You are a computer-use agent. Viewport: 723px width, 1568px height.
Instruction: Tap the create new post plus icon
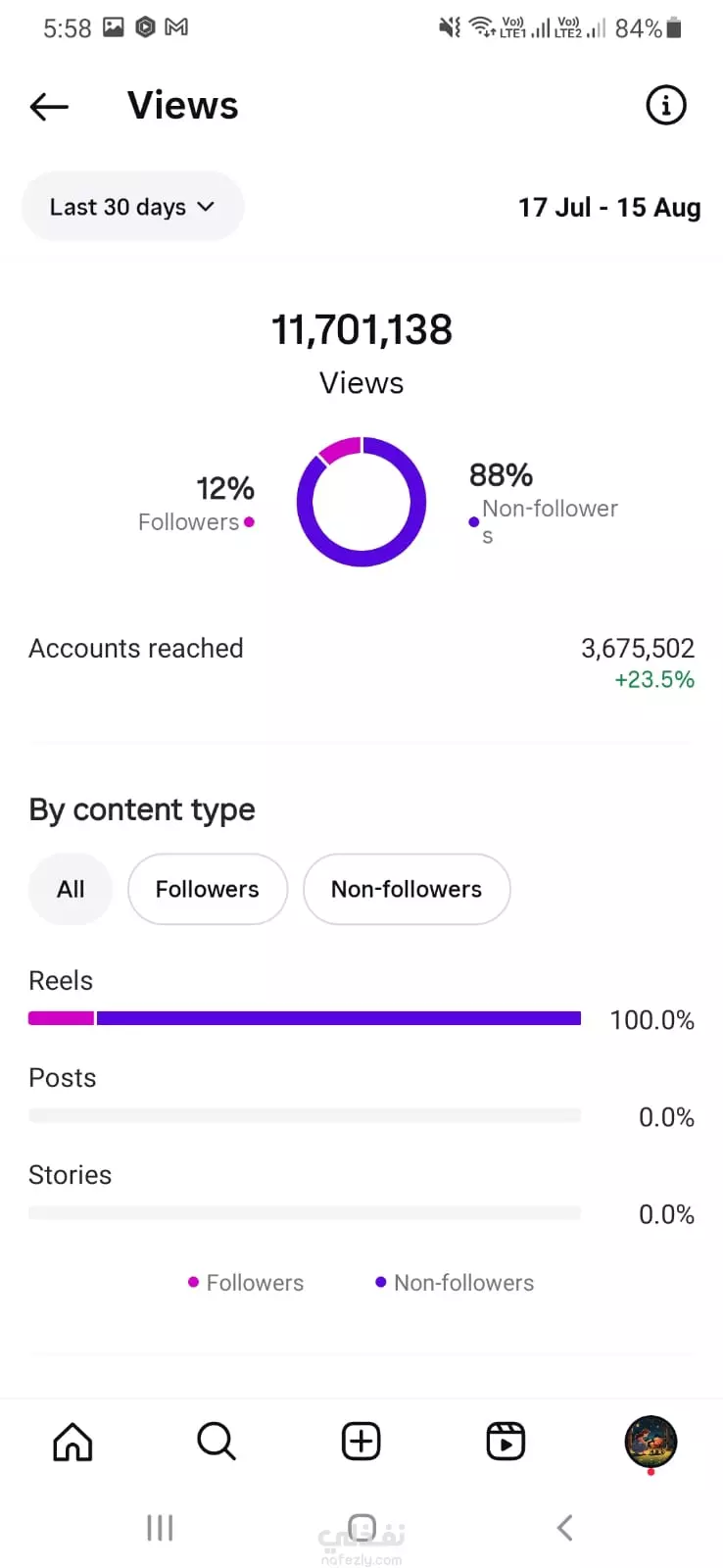(x=361, y=1442)
